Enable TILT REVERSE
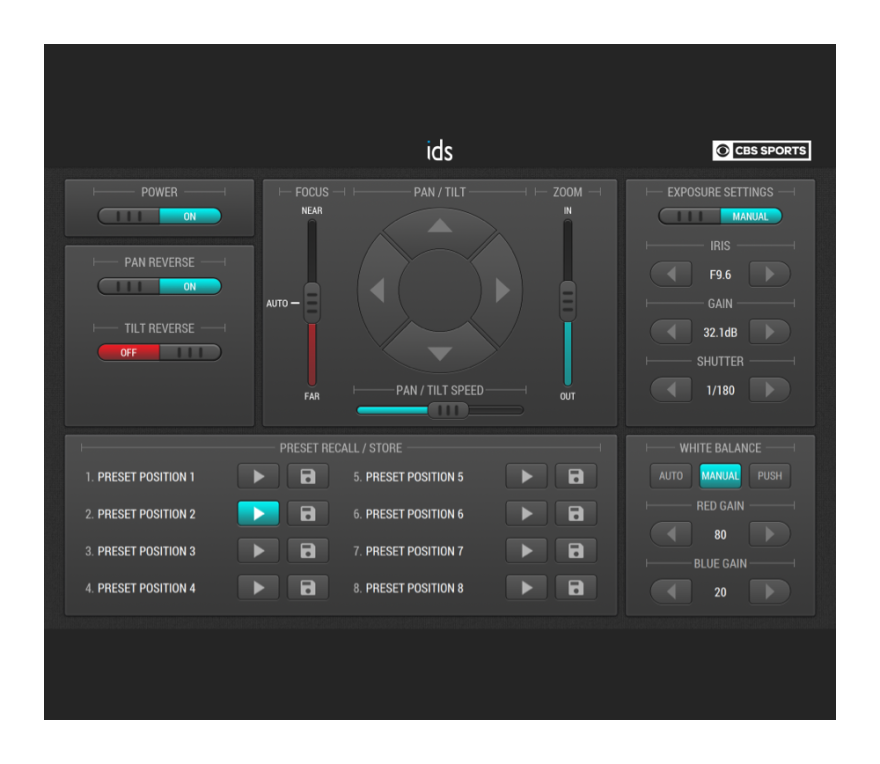The height and width of the screenshot is (764, 880). (159, 352)
